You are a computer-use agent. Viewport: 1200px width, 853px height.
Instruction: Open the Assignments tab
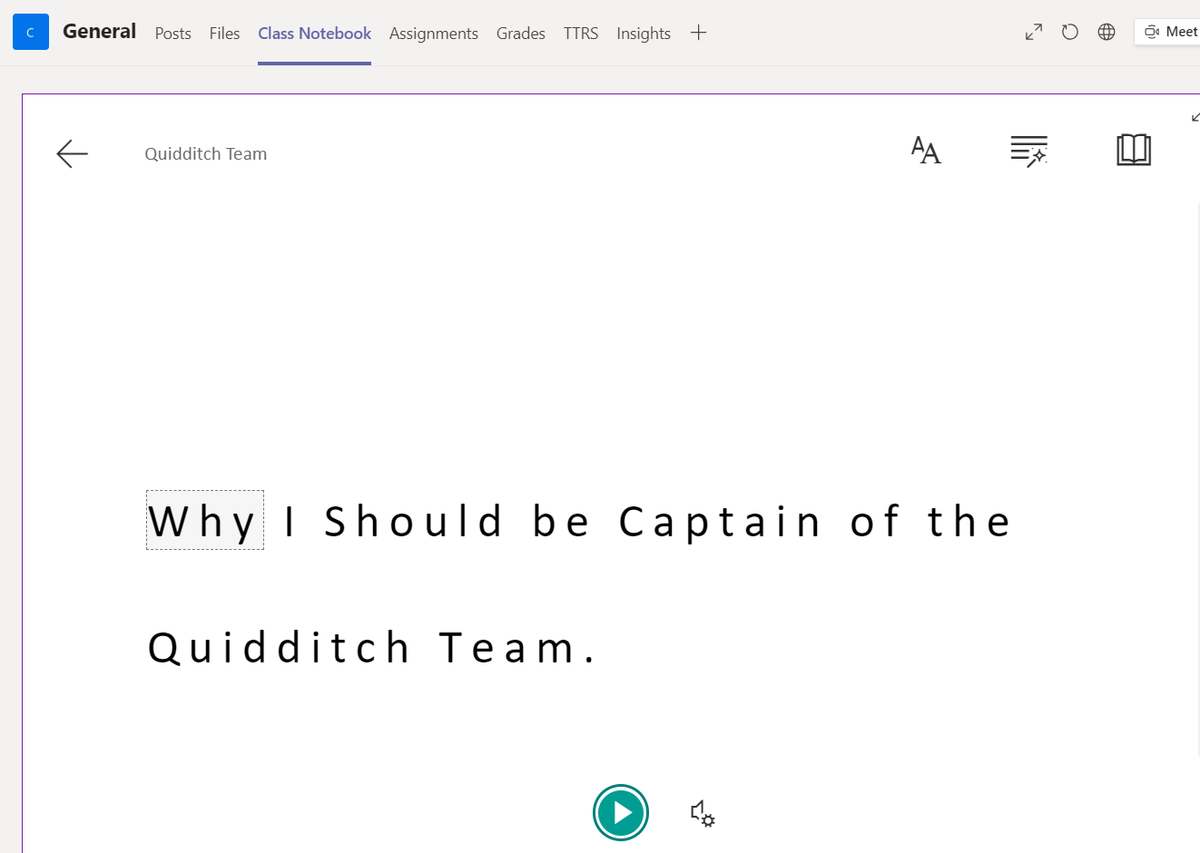pyautogui.click(x=433, y=33)
